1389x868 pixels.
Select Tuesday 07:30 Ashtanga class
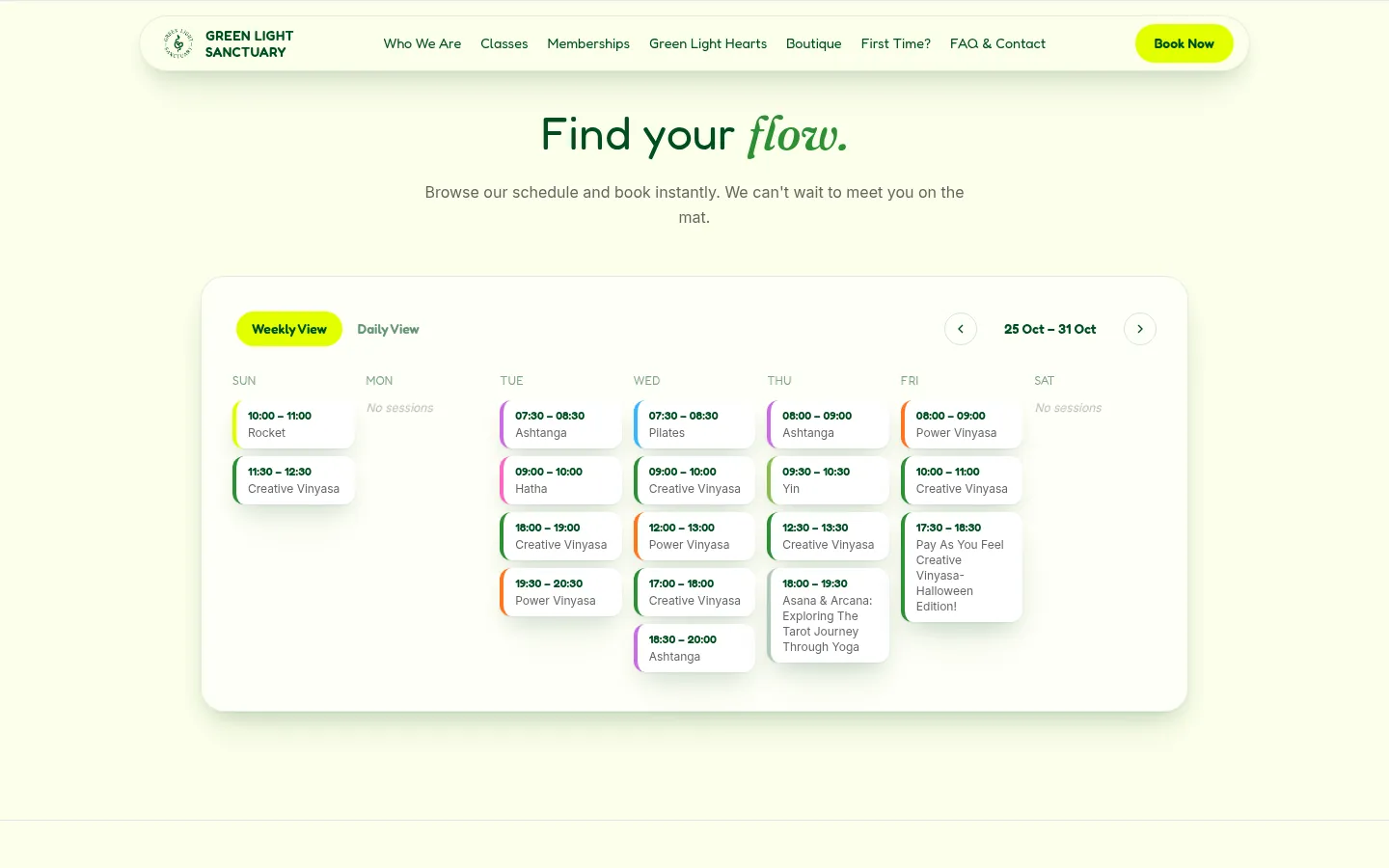point(560,424)
